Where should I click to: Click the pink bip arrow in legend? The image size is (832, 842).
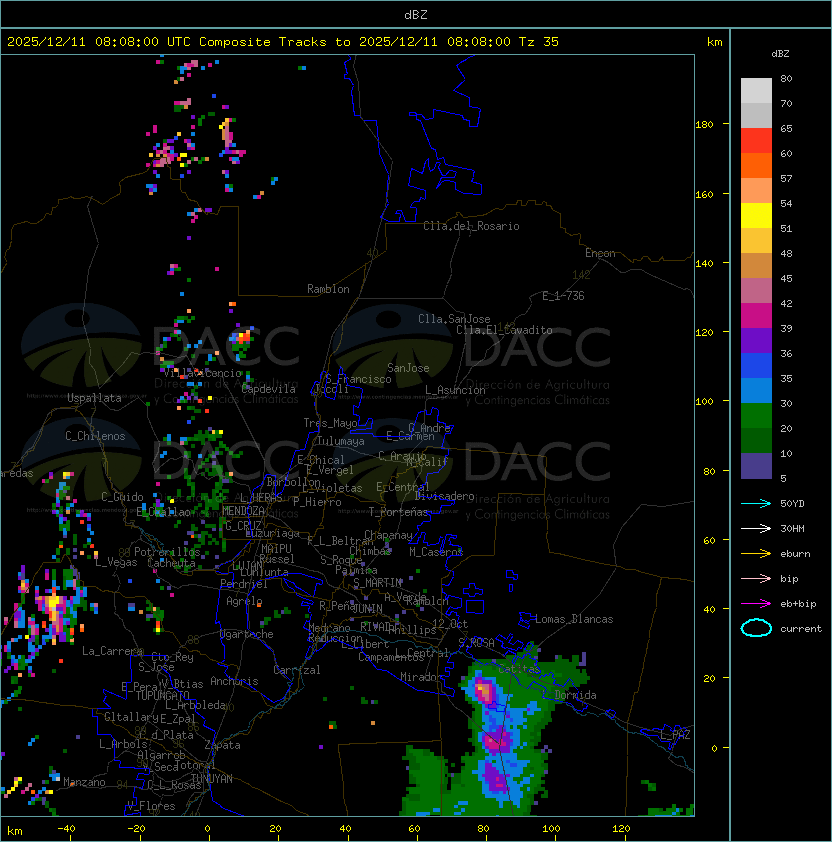tap(756, 578)
